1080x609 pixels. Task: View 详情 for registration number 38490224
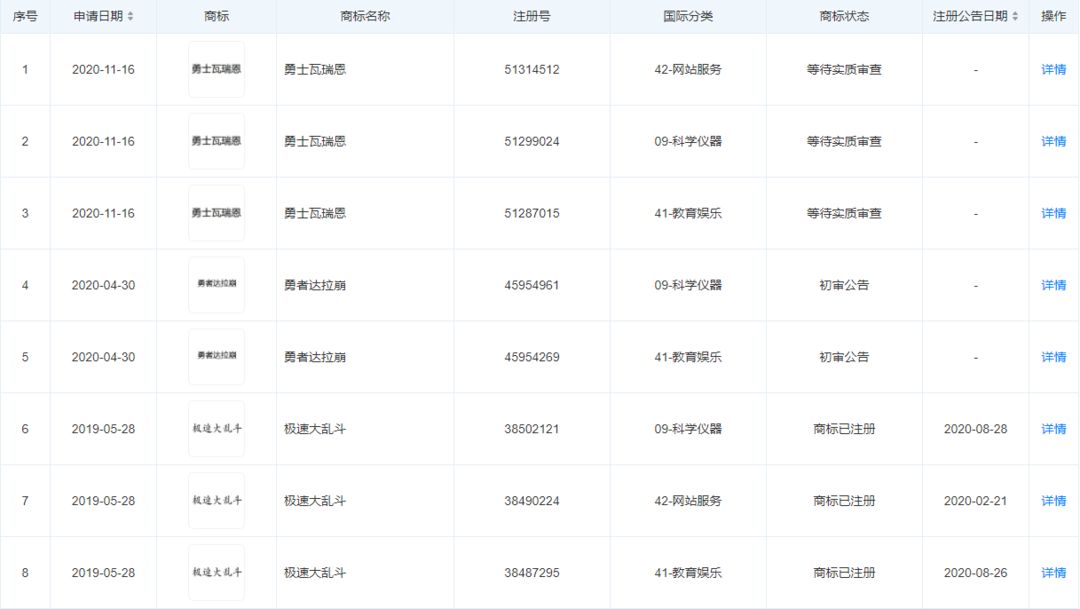coord(1053,501)
